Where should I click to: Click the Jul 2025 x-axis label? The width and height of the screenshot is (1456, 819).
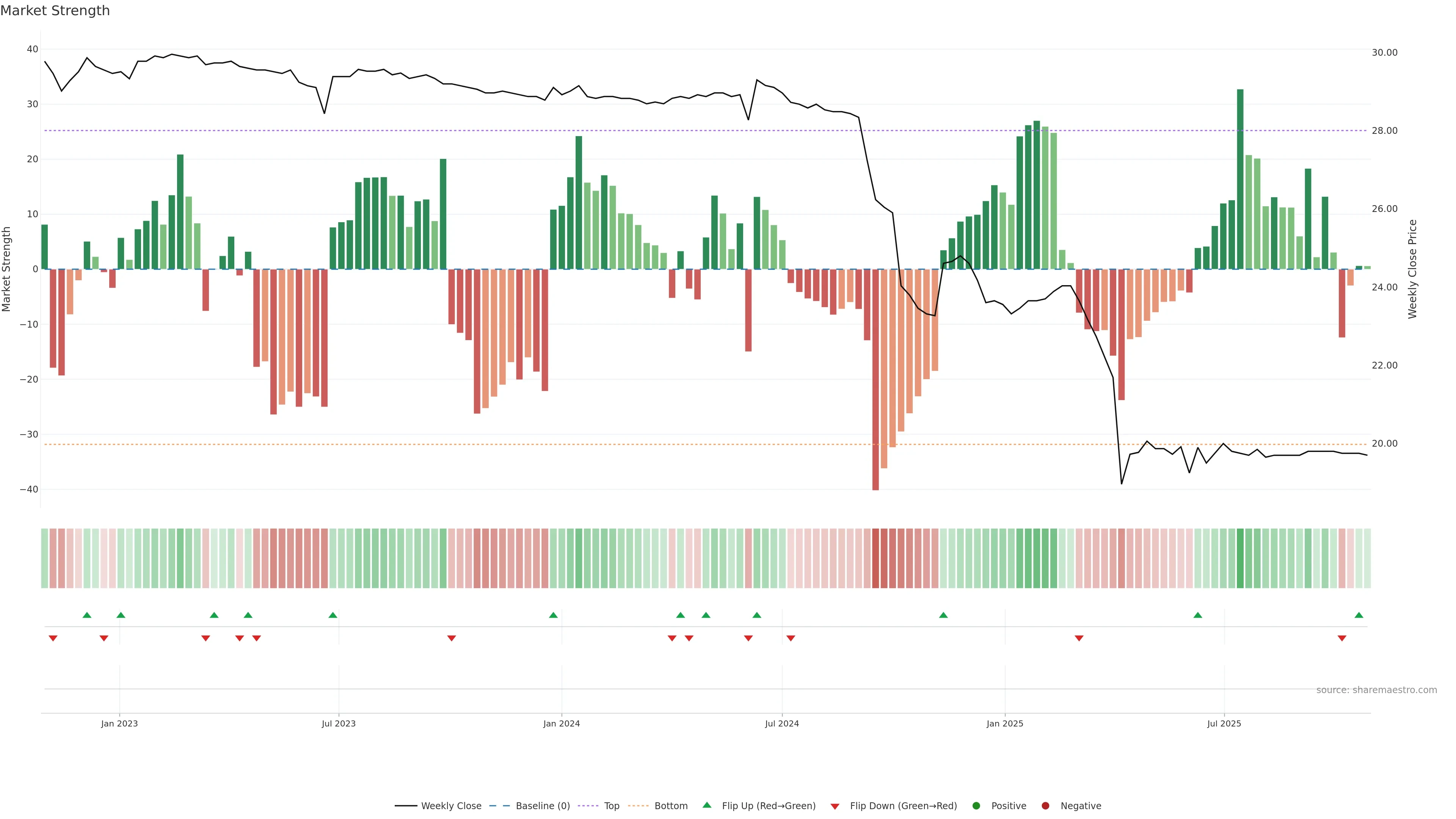pyautogui.click(x=1224, y=723)
